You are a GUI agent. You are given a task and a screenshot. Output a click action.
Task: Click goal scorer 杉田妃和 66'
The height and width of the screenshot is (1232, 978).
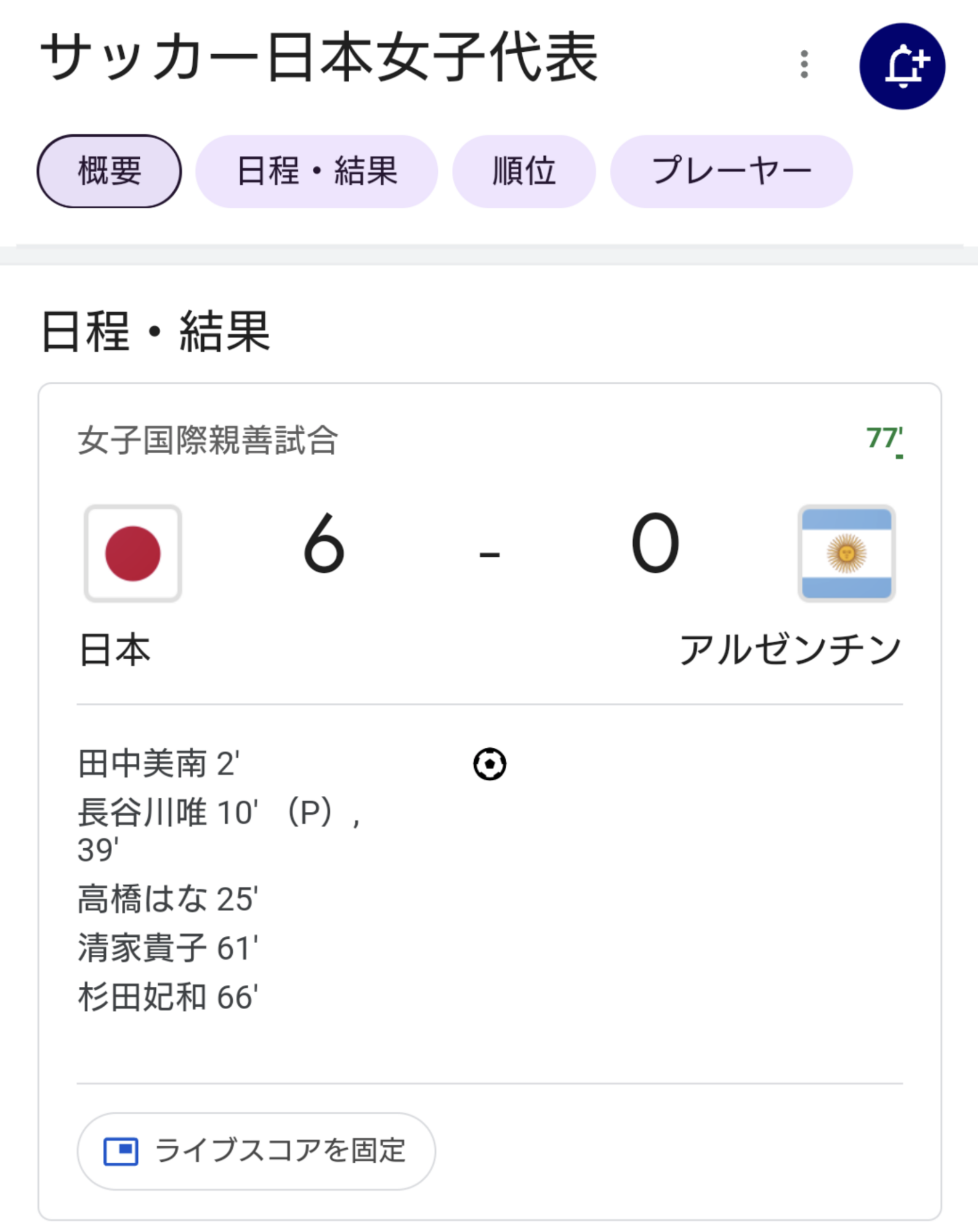(168, 997)
